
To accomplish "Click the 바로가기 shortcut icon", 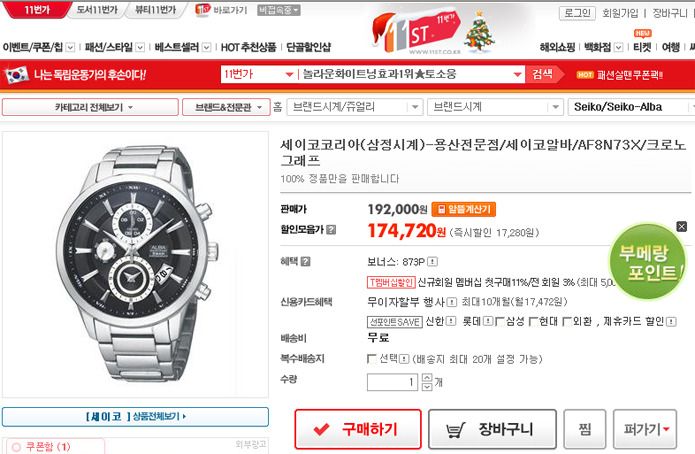I will coord(203,10).
